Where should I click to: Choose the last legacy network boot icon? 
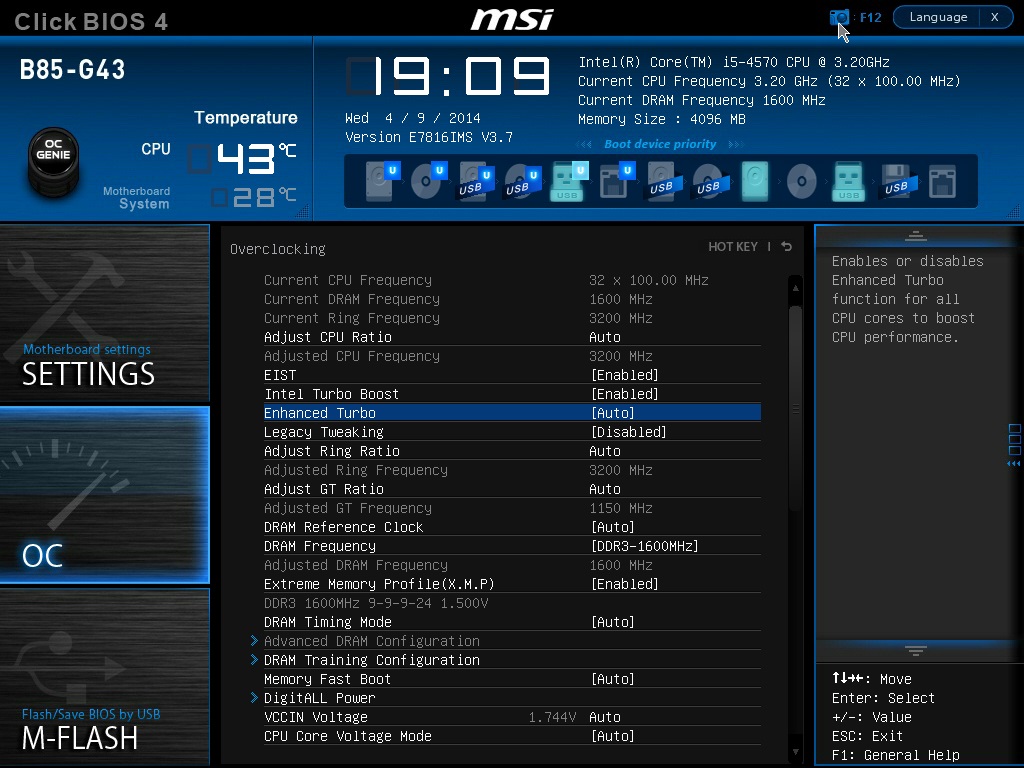[x=942, y=181]
